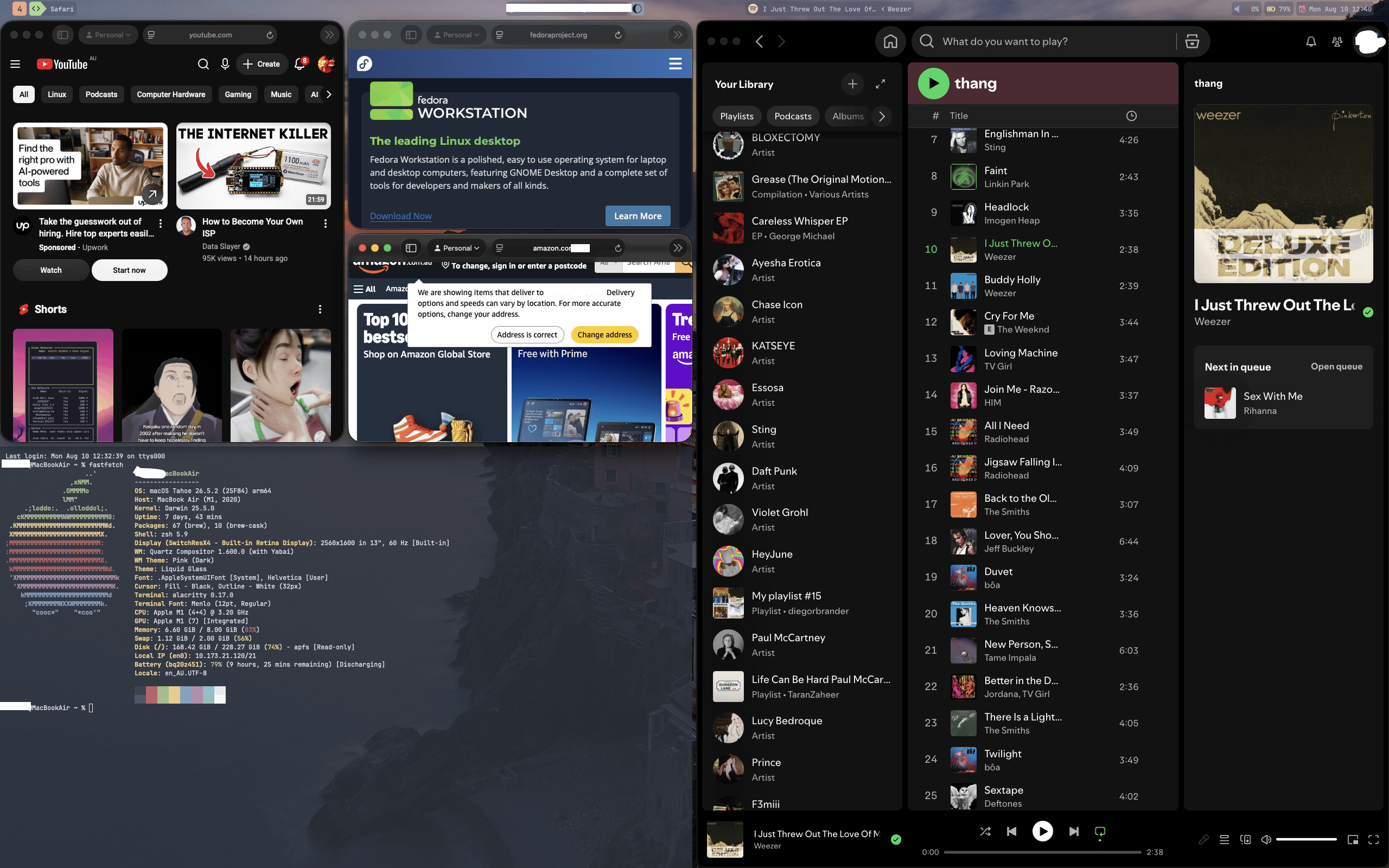The image size is (1389, 868).
Task: Expand Your Library panel to full view
Action: (881, 85)
